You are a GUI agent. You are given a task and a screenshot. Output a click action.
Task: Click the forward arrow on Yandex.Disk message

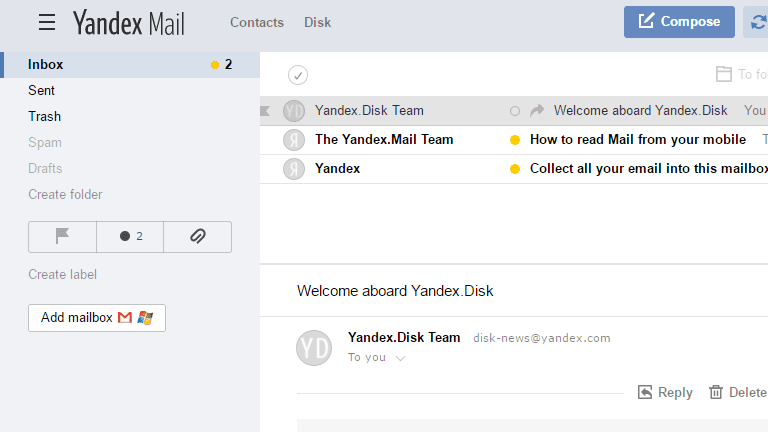click(x=537, y=110)
